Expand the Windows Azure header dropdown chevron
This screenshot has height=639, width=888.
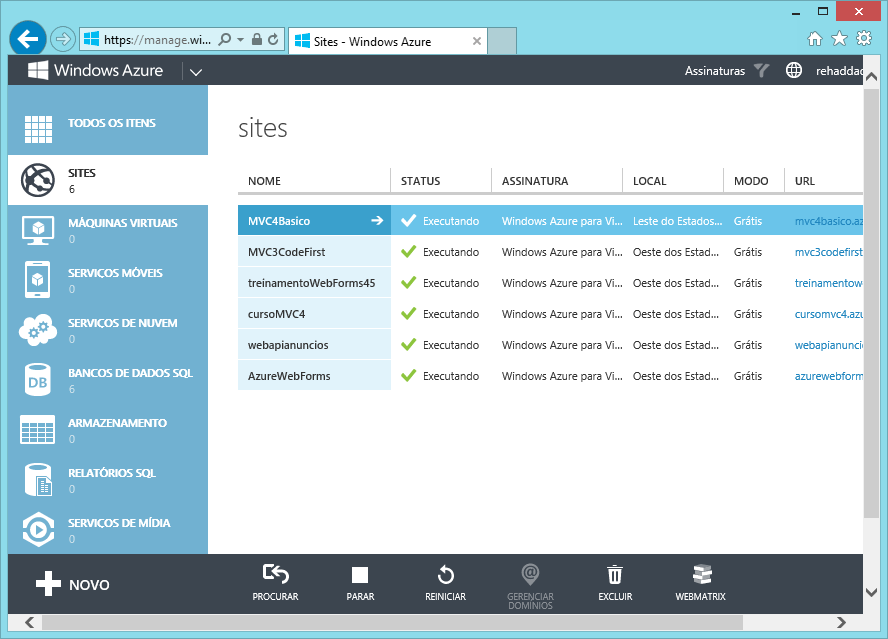(x=196, y=72)
